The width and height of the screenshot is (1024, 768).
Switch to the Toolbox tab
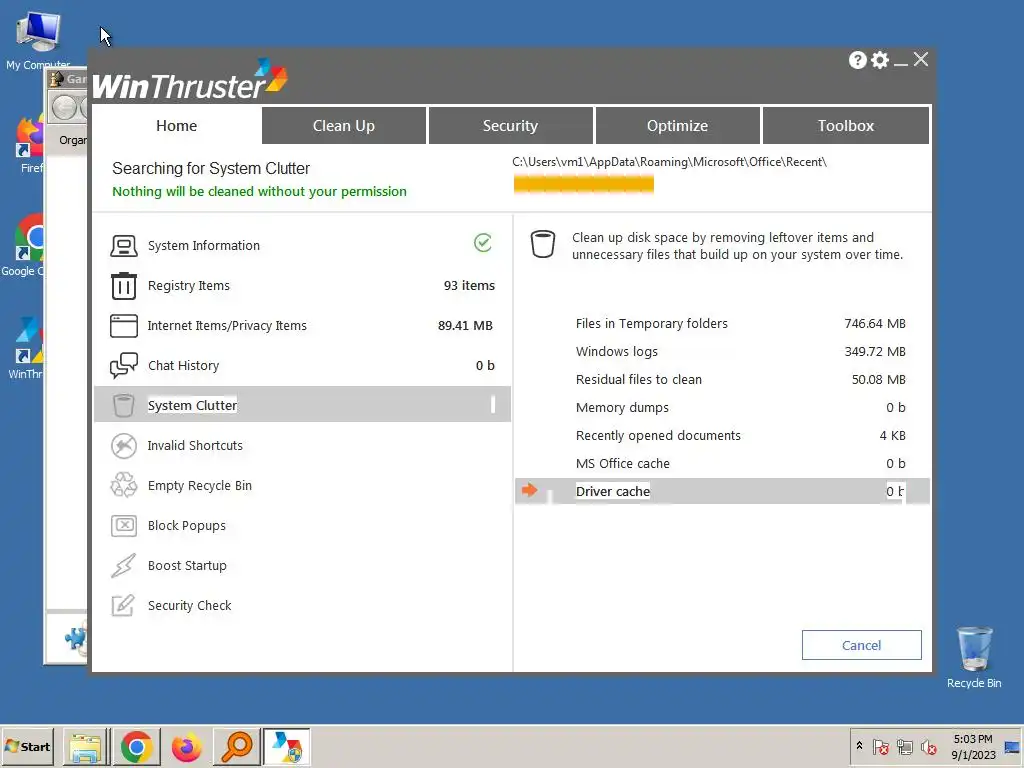point(846,126)
